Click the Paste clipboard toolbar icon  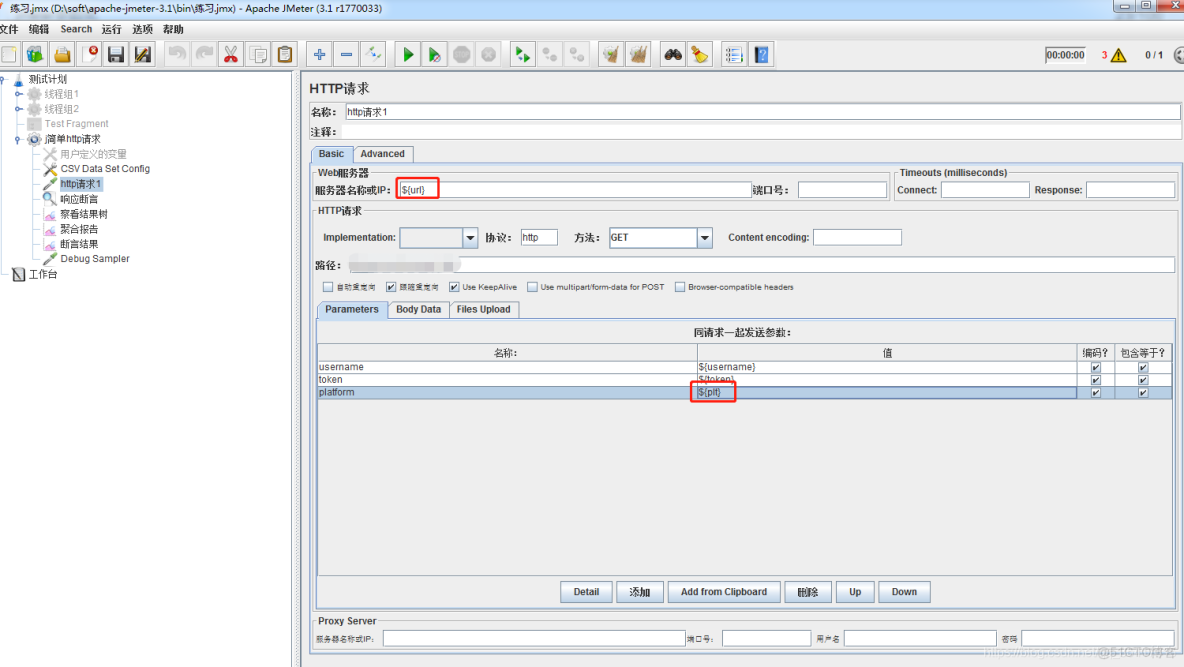click(285, 55)
